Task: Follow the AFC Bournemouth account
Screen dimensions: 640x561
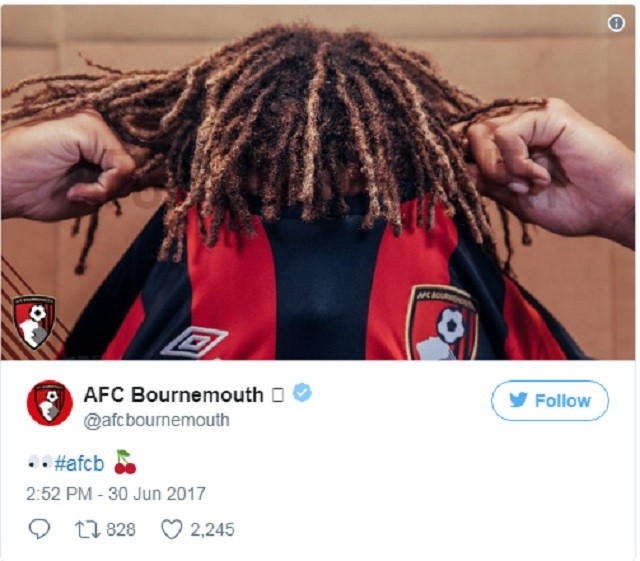Action: [x=549, y=401]
